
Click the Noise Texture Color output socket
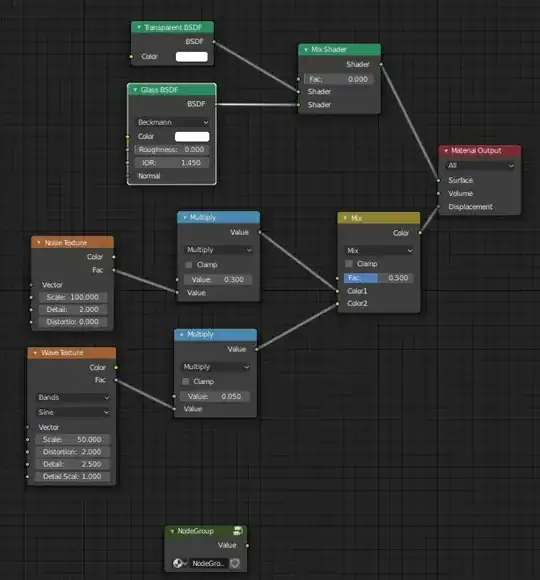[x=114, y=257]
